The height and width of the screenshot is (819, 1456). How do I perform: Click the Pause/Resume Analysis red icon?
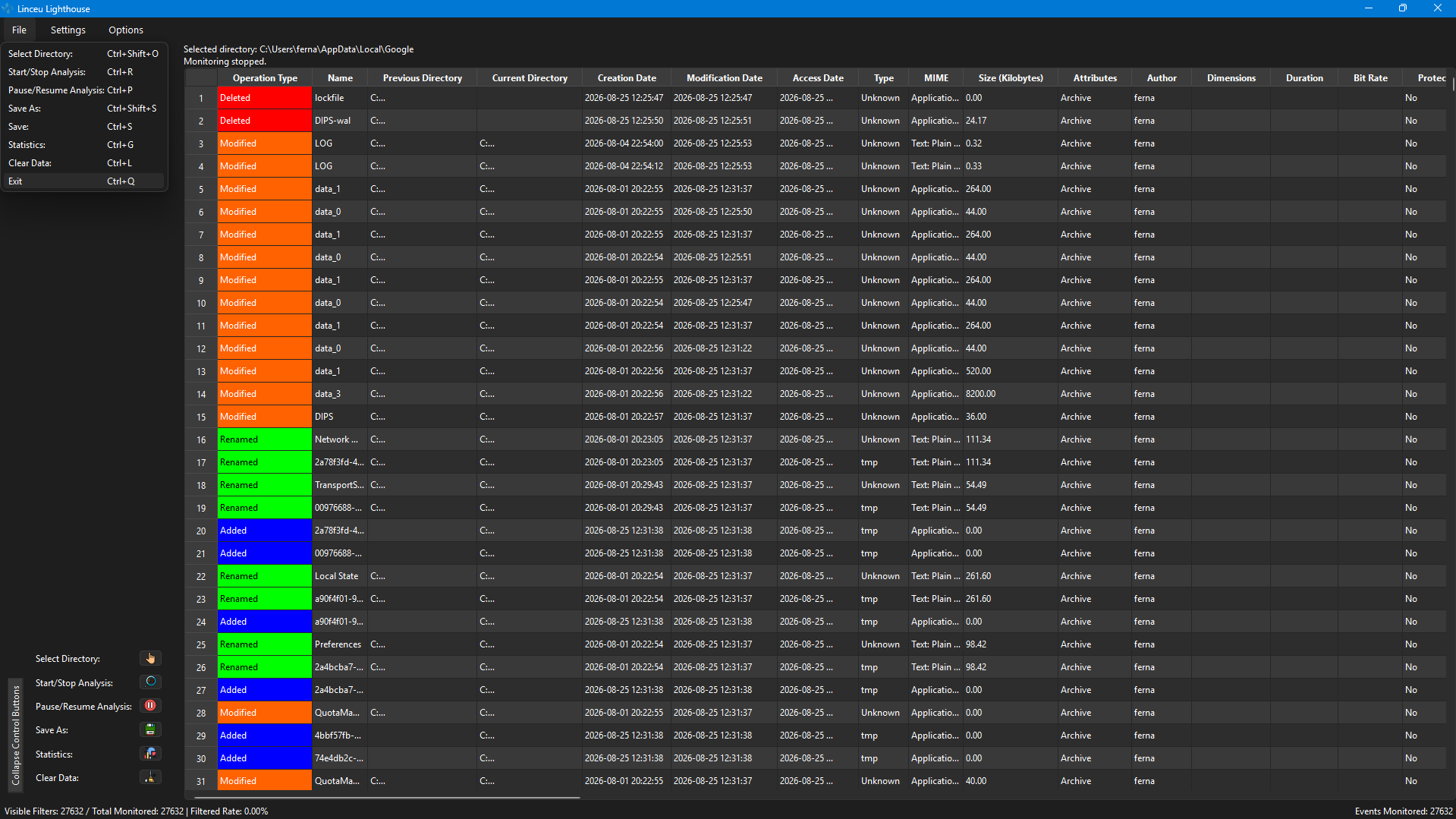tap(150, 705)
